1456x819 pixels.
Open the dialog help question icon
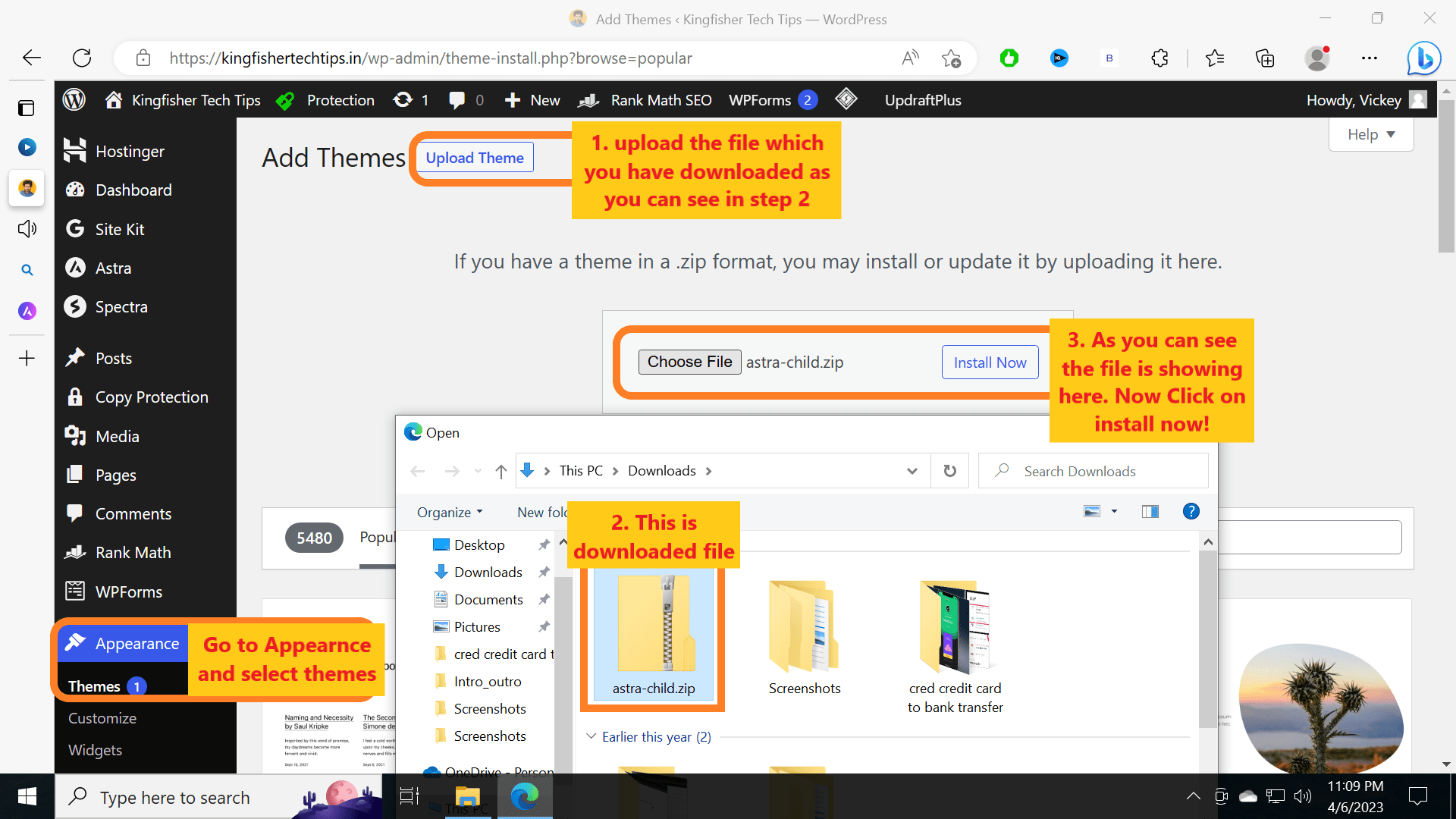click(x=1191, y=512)
